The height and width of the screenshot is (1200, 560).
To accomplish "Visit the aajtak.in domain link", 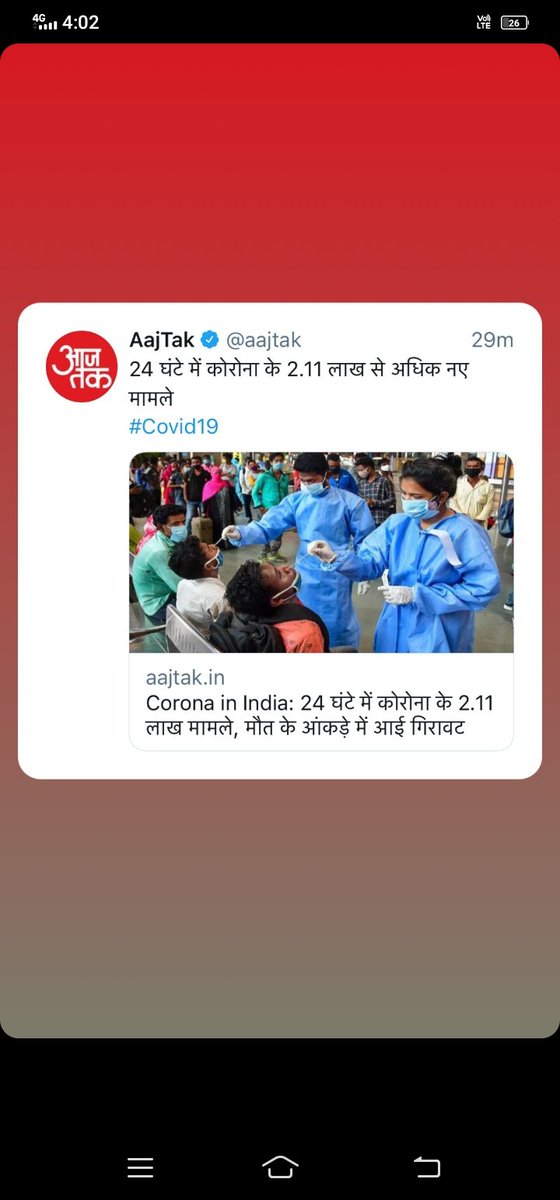I will [185, 678].
